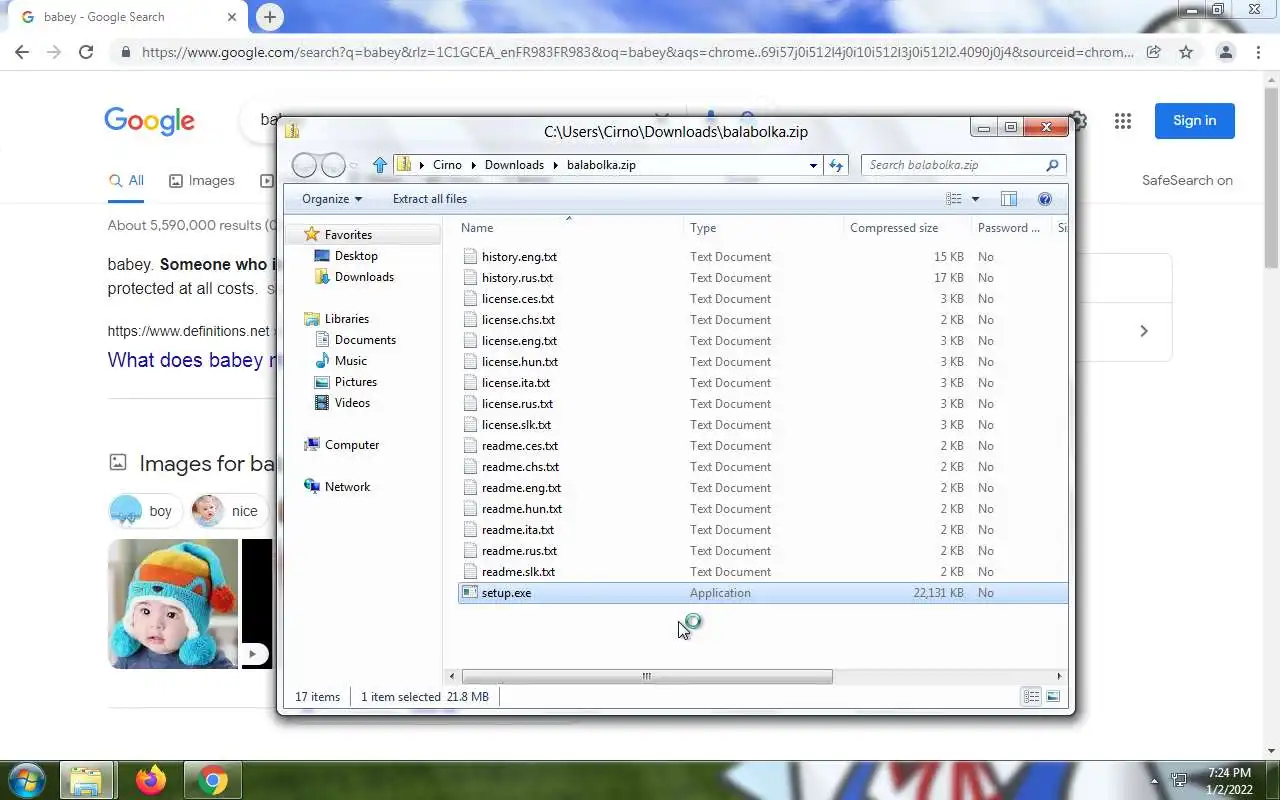Click the file list scroll right arrow
1280x800 pixels.
[x=1059, y=677]
